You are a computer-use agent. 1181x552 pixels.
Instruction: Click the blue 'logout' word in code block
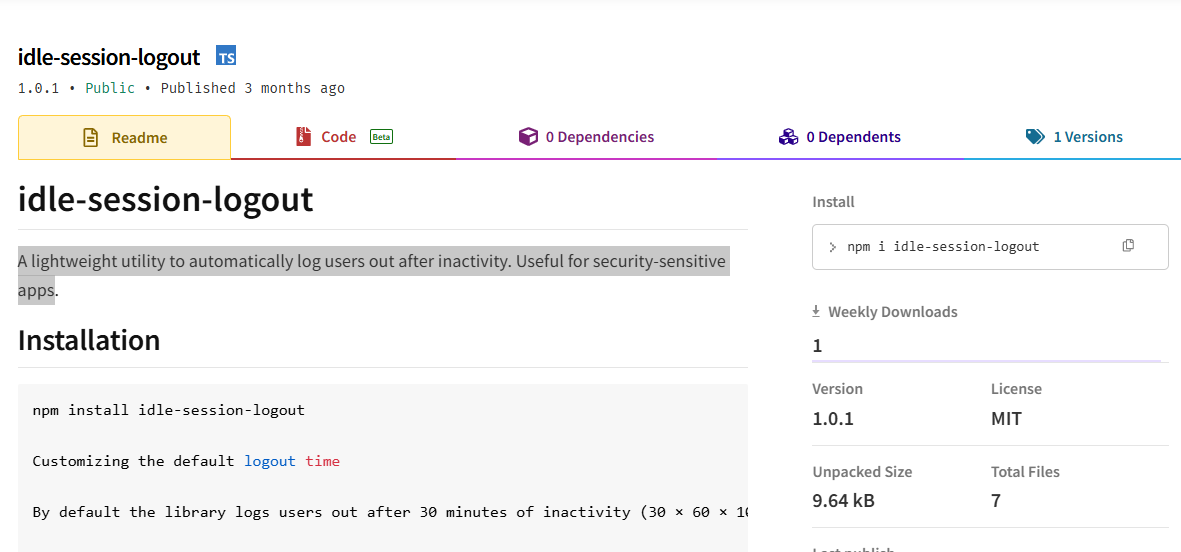coord(270,461)
